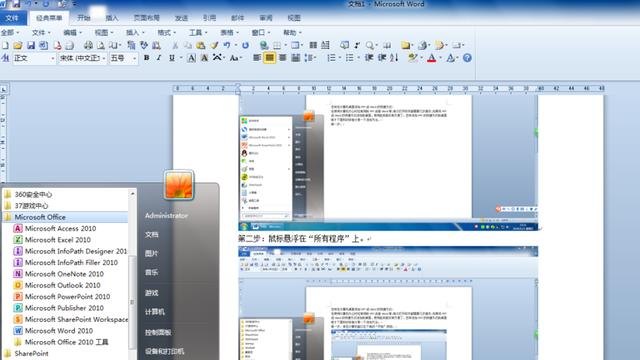Viewport: 640px width, 360px height.
Task: Toggle Bold formatting
Action: (147, 58)
